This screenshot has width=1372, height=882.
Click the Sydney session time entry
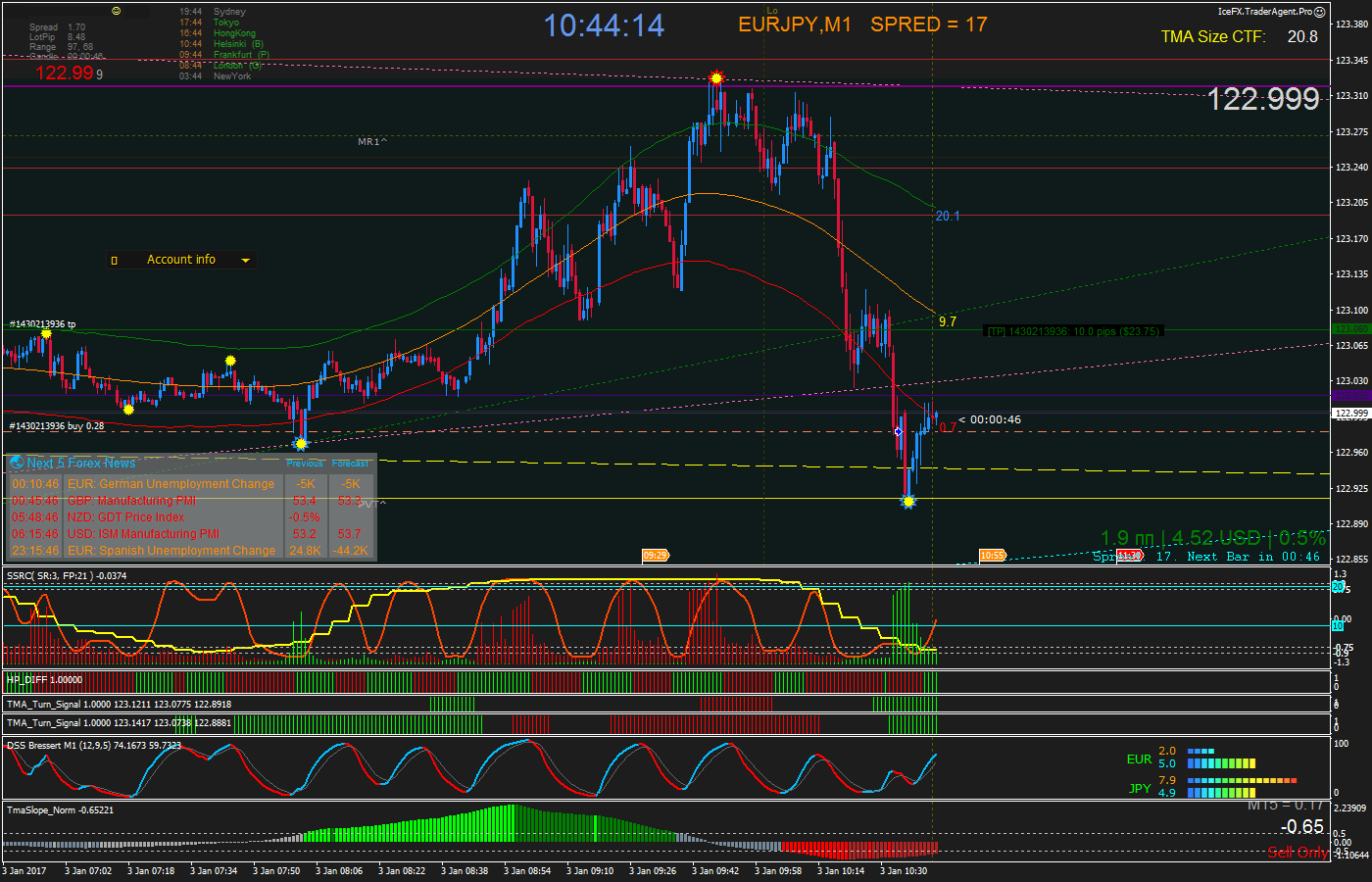(213, 12)
